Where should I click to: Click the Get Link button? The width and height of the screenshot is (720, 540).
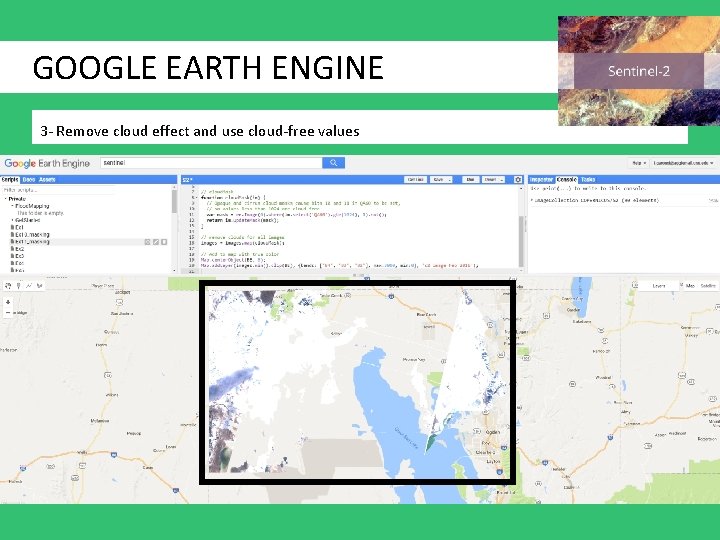[x=416, y=180]
